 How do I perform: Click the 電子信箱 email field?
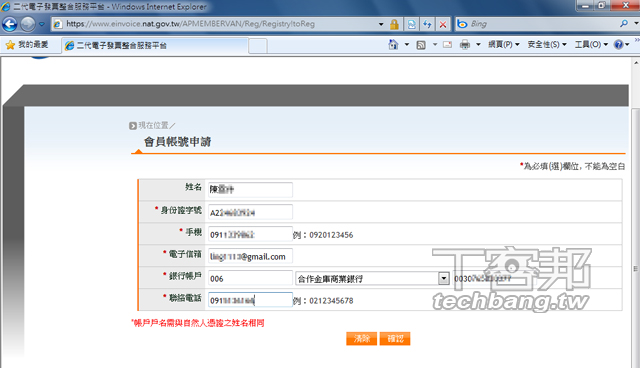pos(250,256)
